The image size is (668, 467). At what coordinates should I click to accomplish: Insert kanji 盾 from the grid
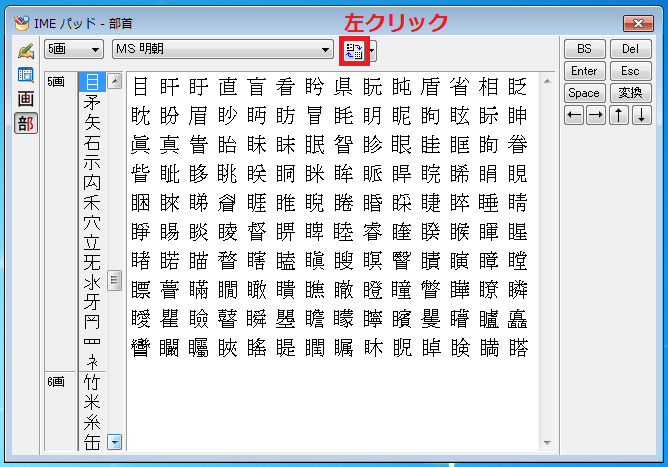430,87
